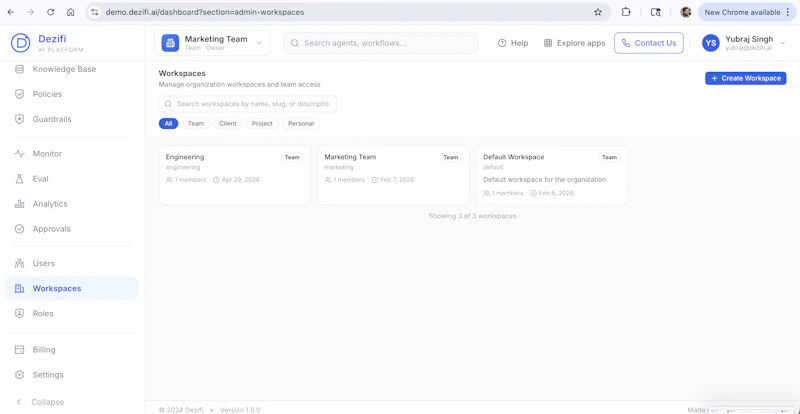
Task: Click the Knowledge Base database icon
Action: click(x=19, y=69)
